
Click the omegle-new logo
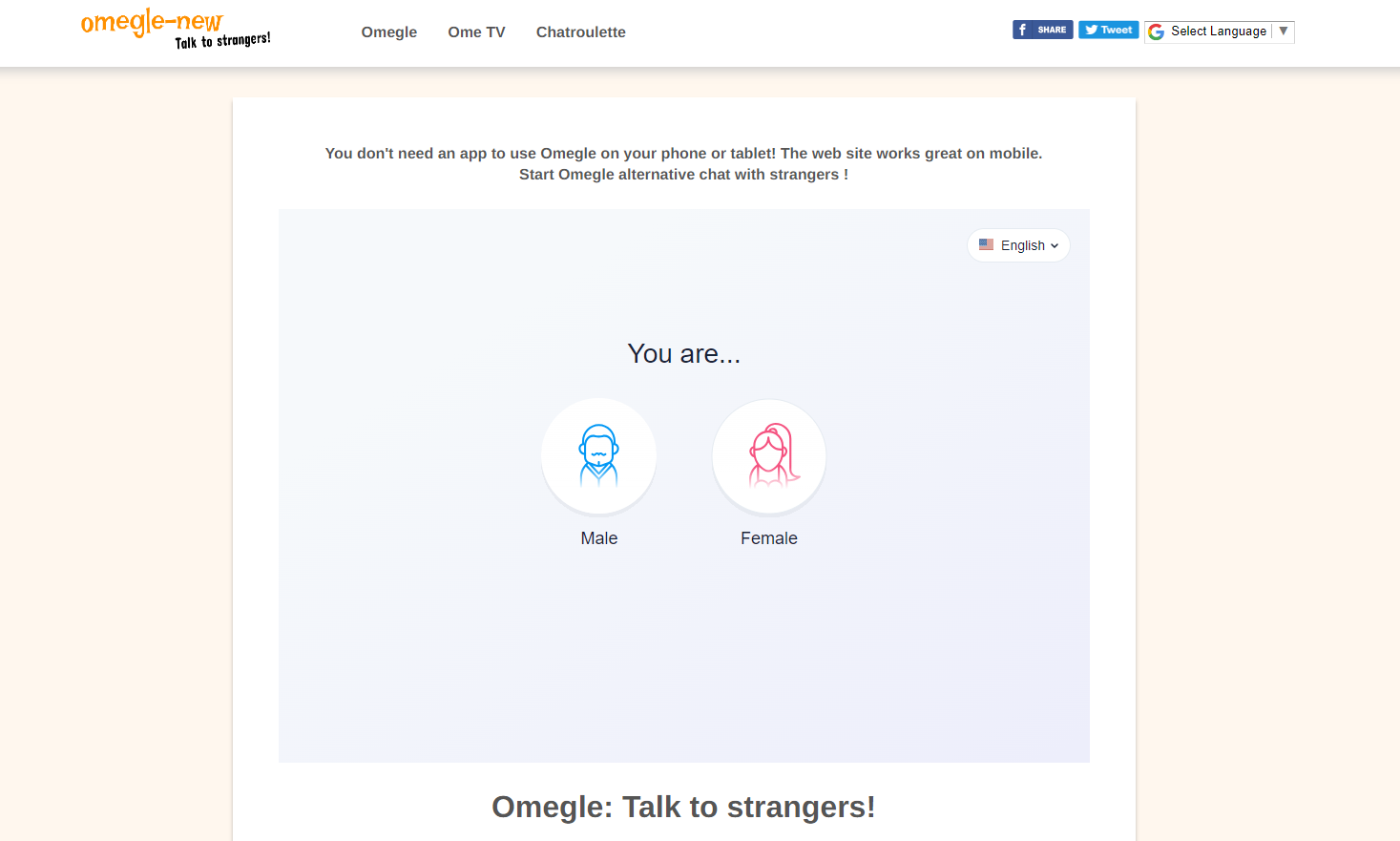pyautogui.click(x=152, y=22)
